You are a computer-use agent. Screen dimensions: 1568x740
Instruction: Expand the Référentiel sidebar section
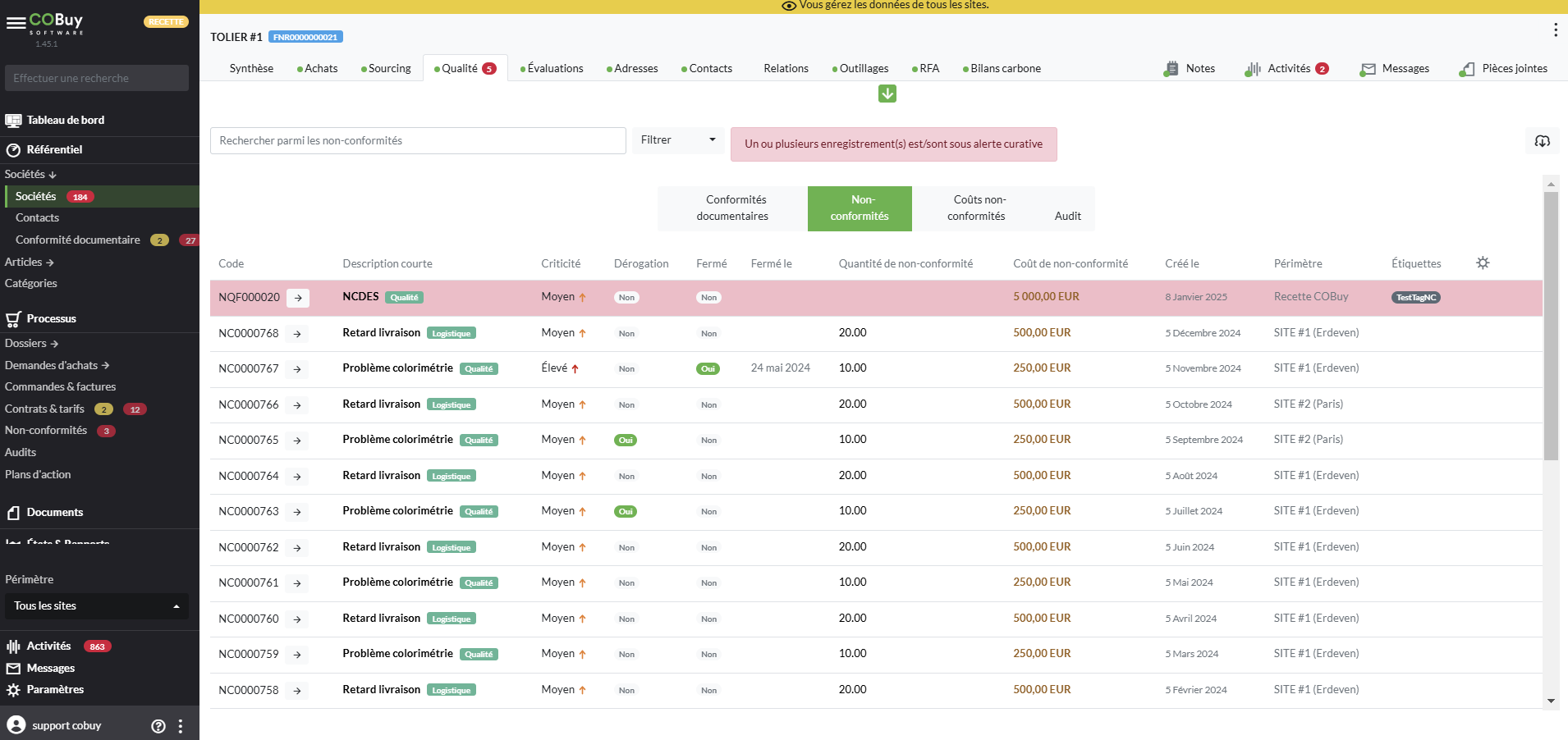pos(54,150)
